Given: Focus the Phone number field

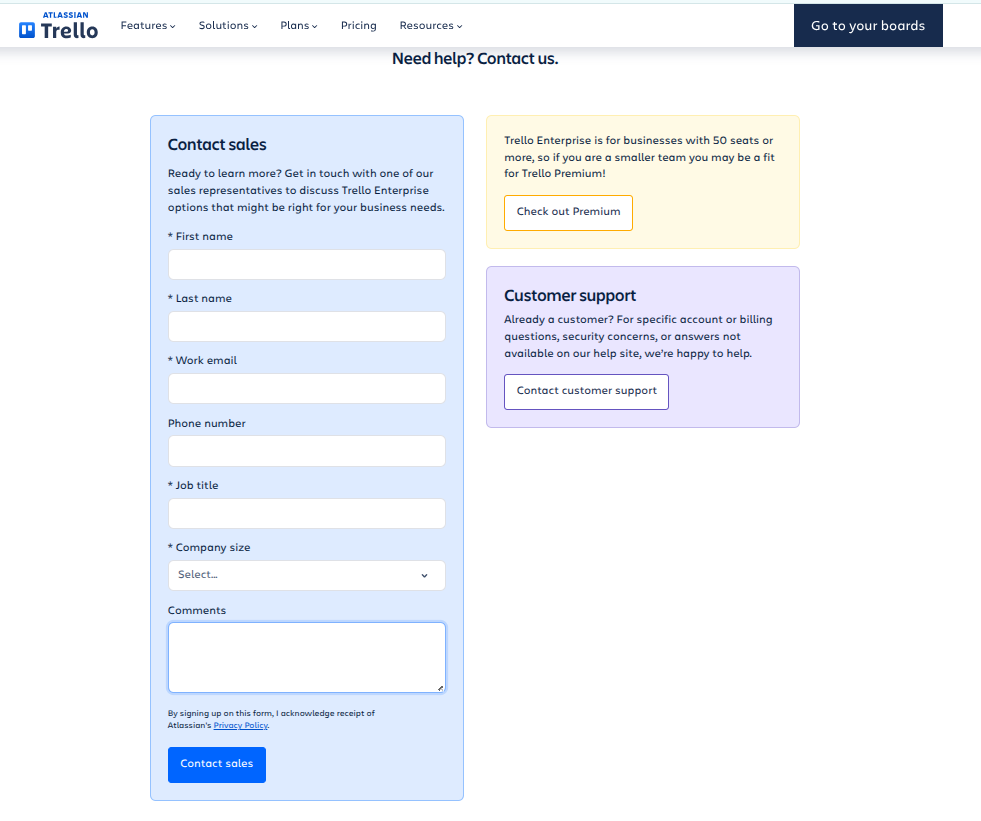Looking at the screenshot, I should point(307,451).
